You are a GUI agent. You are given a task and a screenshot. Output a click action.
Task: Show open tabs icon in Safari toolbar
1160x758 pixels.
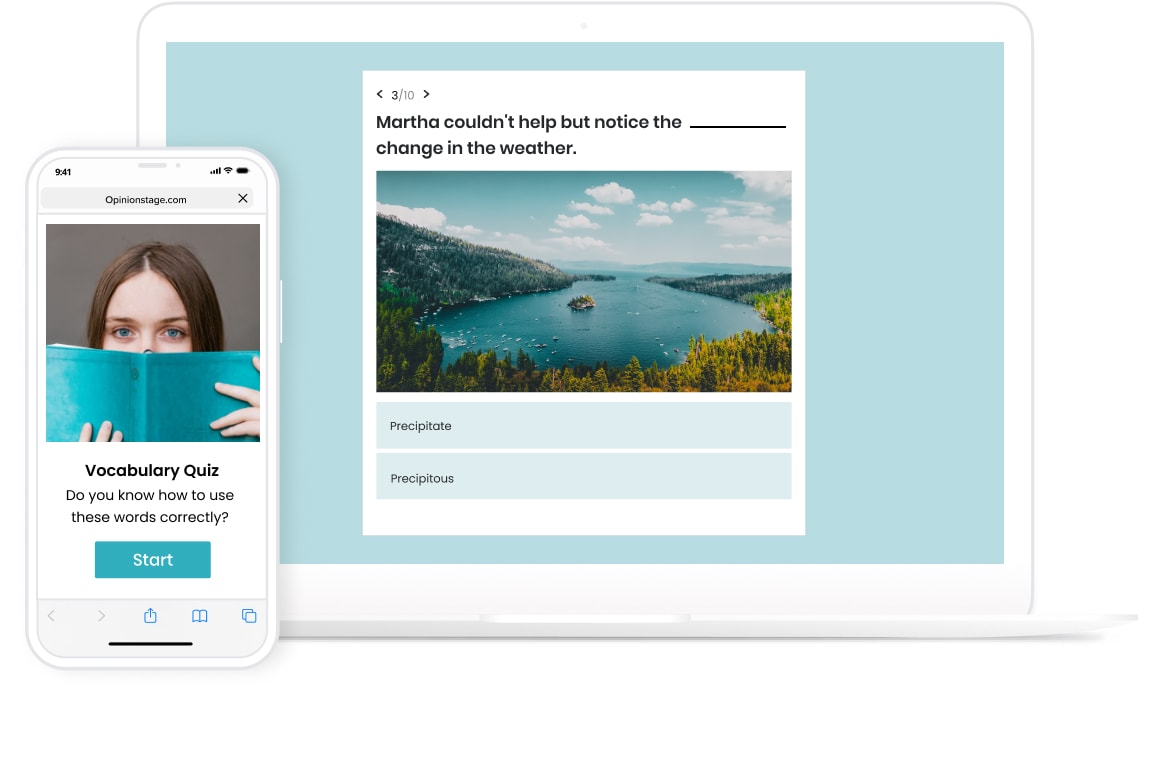[x=249, y=616]
